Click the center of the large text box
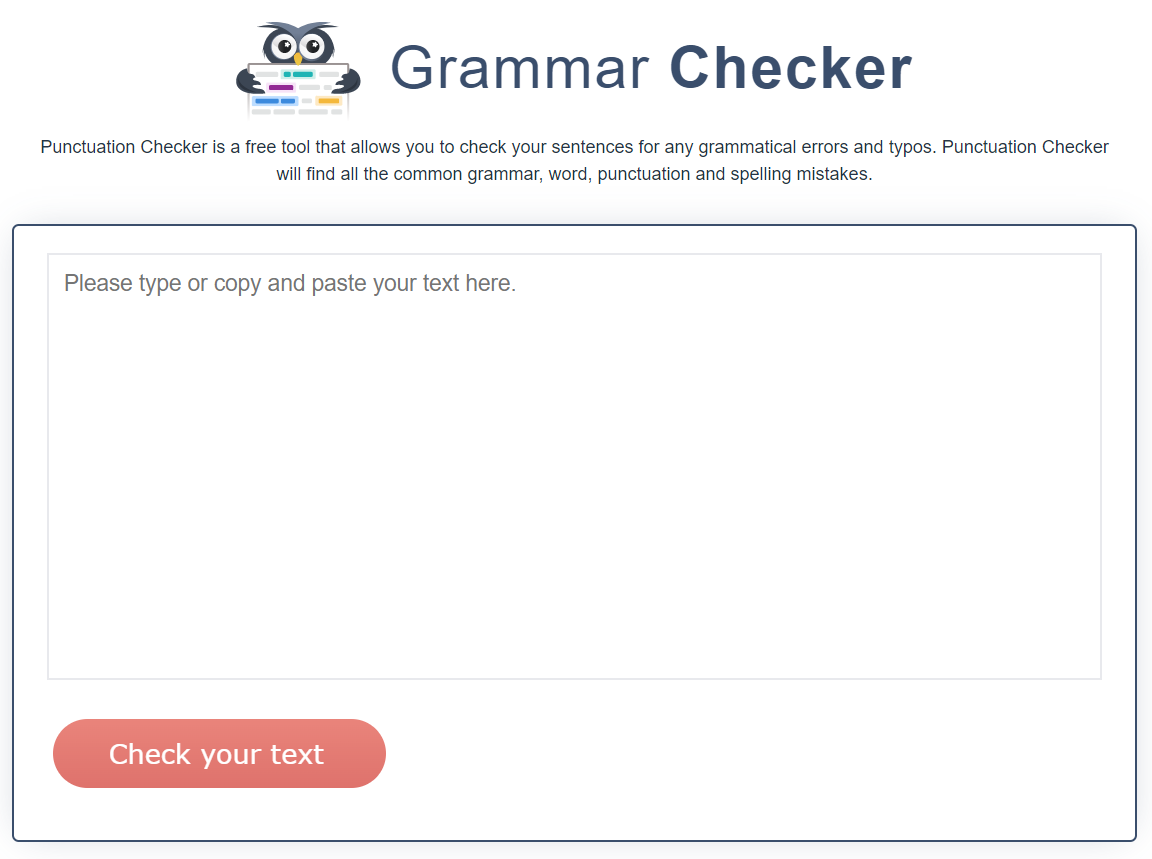 (574, 466)
